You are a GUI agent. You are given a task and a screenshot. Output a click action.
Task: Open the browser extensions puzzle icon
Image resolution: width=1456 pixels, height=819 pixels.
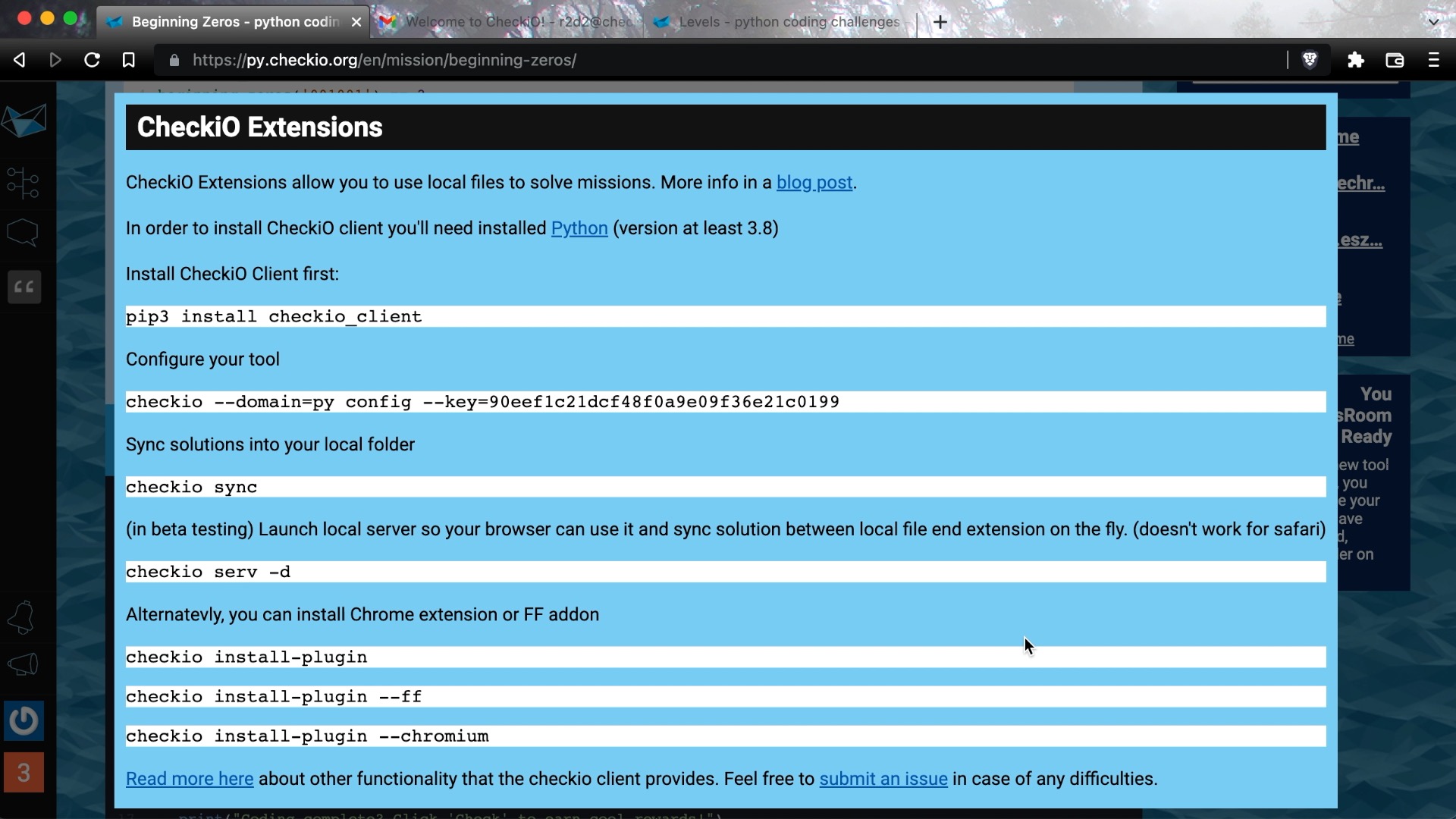click(1356, 60)
